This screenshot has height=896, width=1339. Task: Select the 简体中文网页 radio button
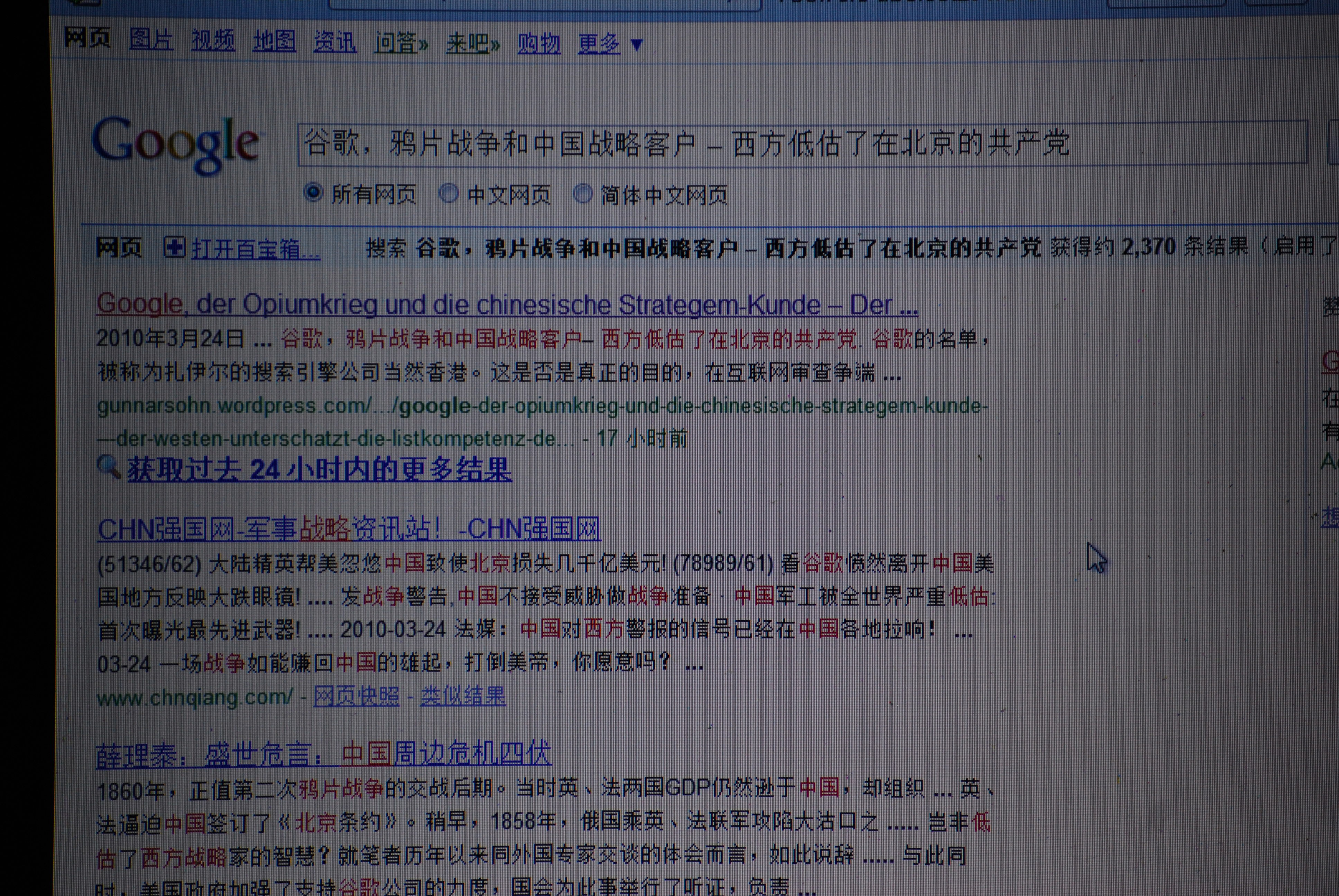(582, 194)
